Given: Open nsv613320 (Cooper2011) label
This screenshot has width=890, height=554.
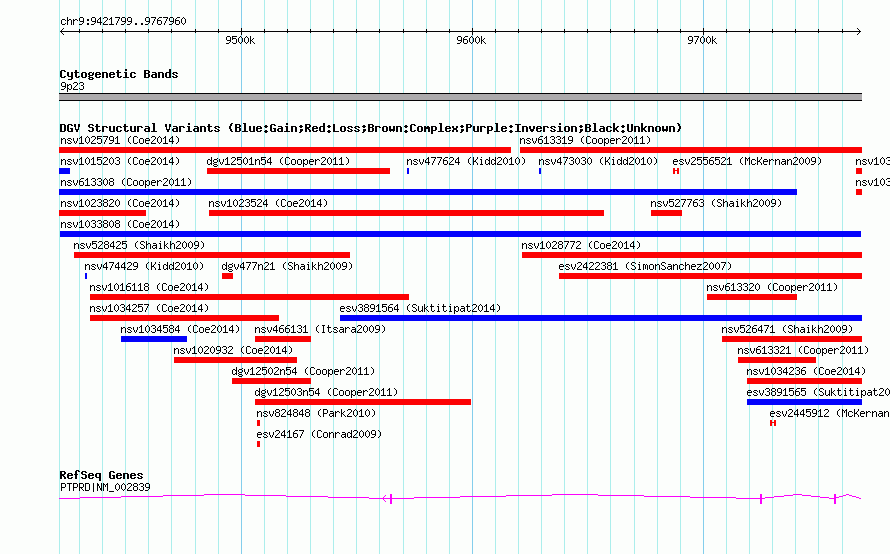Looking at the screenshot, I should tap(772, 287).
